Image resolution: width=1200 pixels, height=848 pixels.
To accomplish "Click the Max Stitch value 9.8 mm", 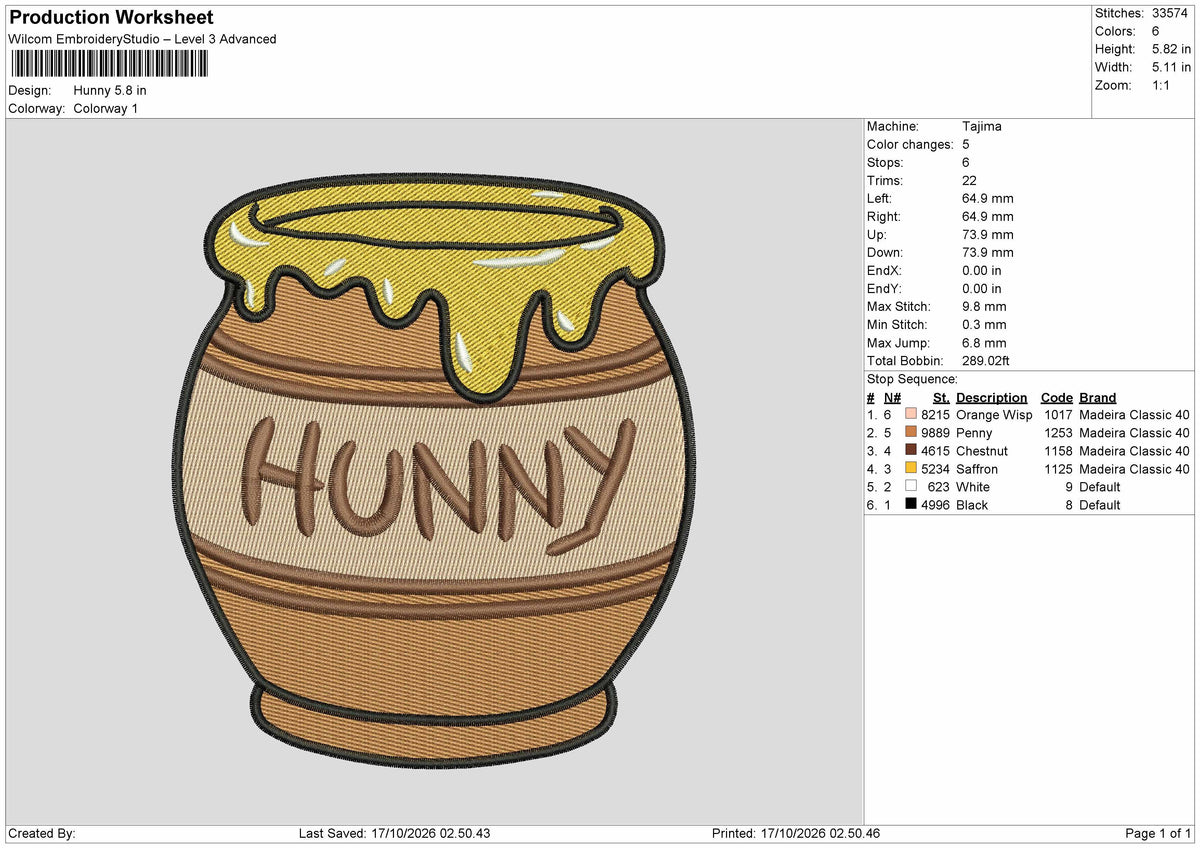I will pyautogui.click(x=984, y=307).
